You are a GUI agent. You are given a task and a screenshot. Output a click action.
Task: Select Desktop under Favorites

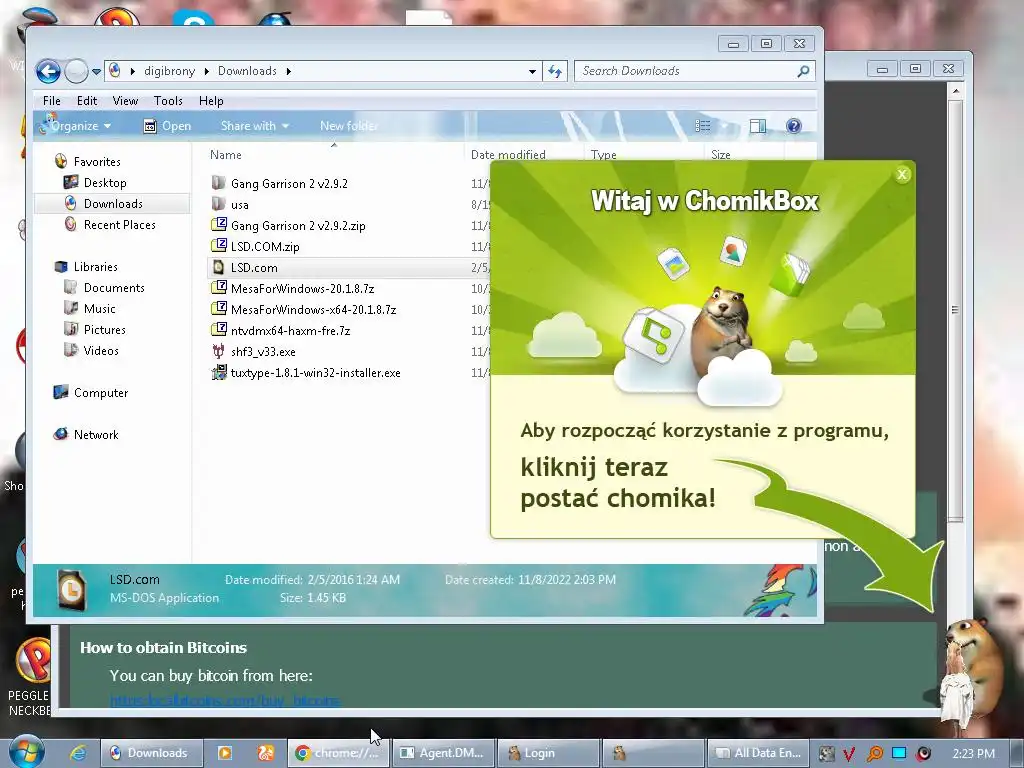104,183
